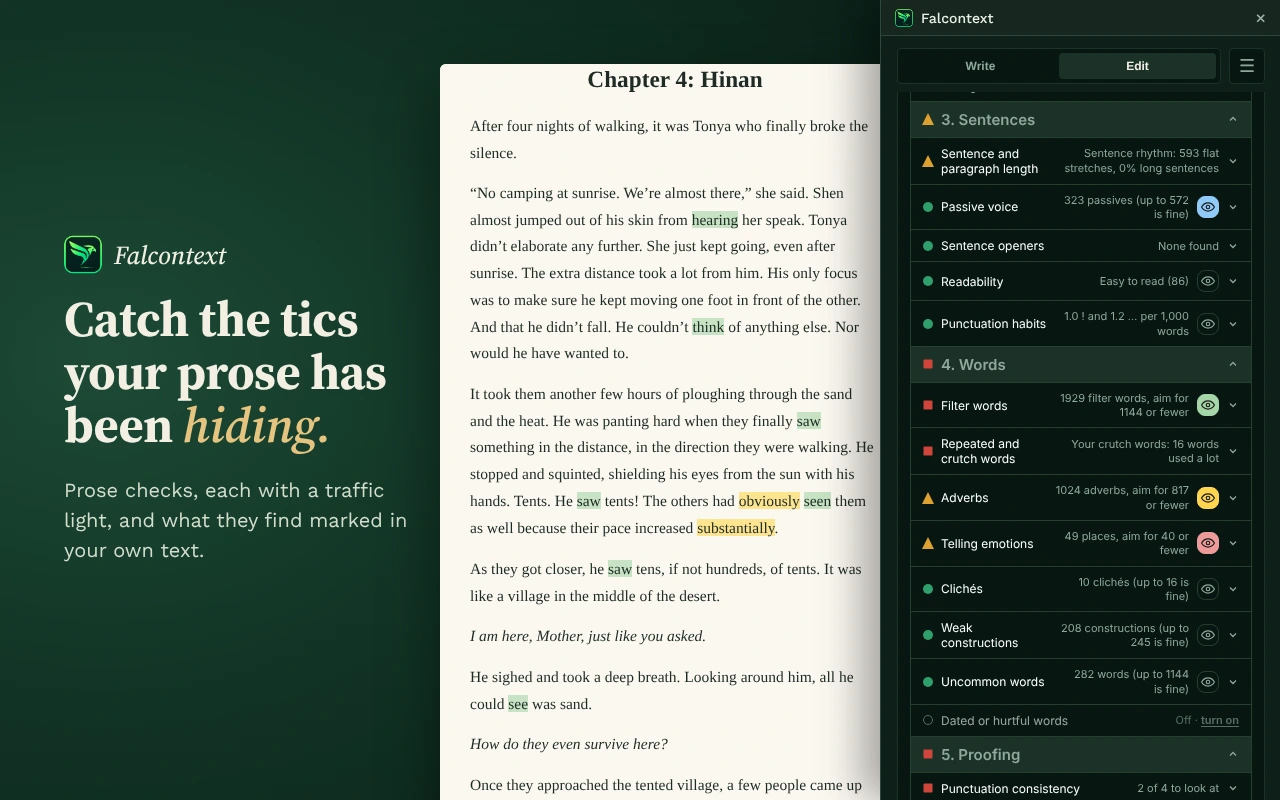
Task: Click the green dot beside Uncommon words
Action: [x=928, y=682]
